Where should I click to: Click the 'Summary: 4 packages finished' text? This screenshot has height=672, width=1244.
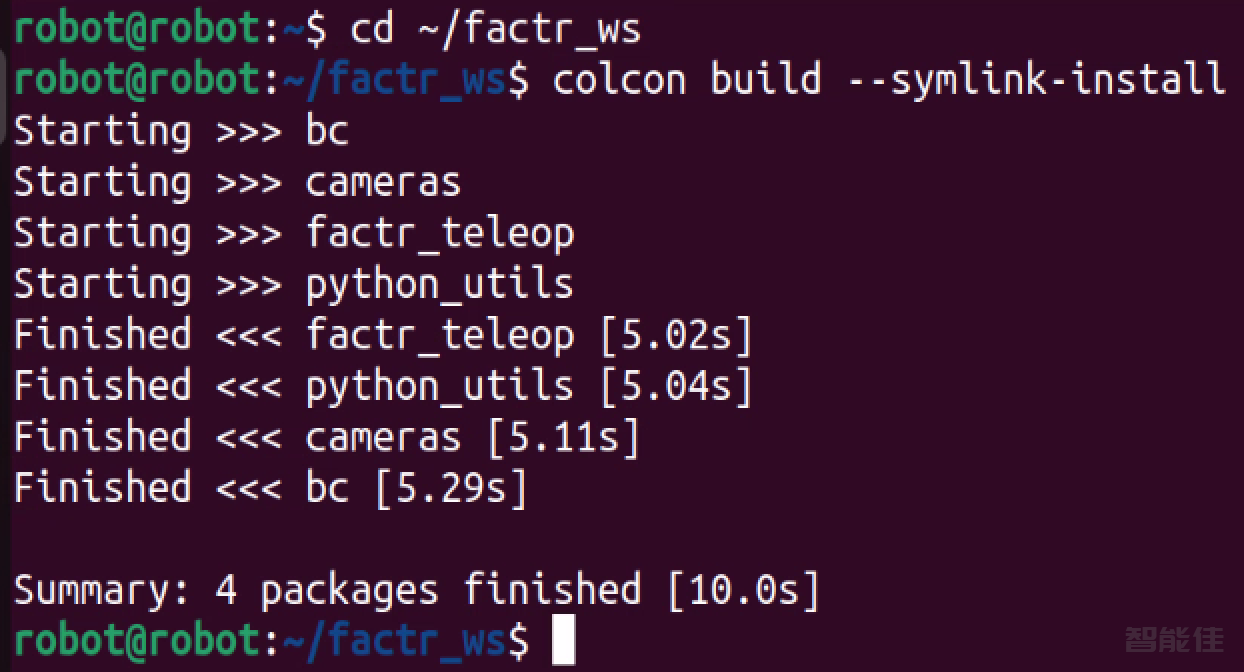(326, 590)
